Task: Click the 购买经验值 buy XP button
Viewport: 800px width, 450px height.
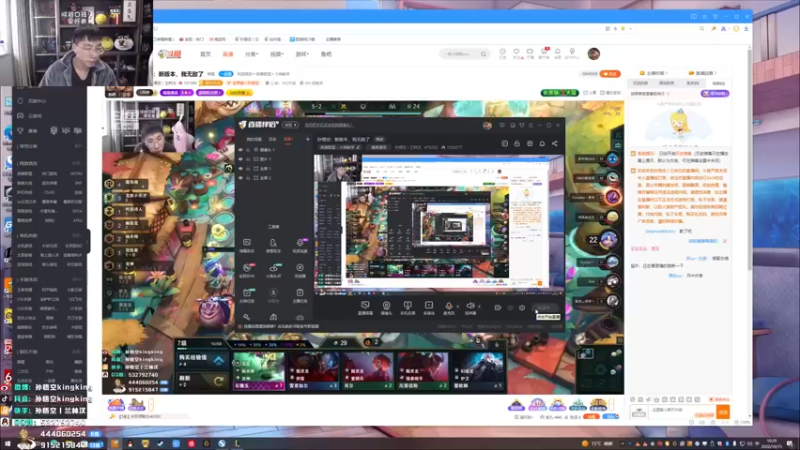Action: pyautogui.click(x=201, y=360)
